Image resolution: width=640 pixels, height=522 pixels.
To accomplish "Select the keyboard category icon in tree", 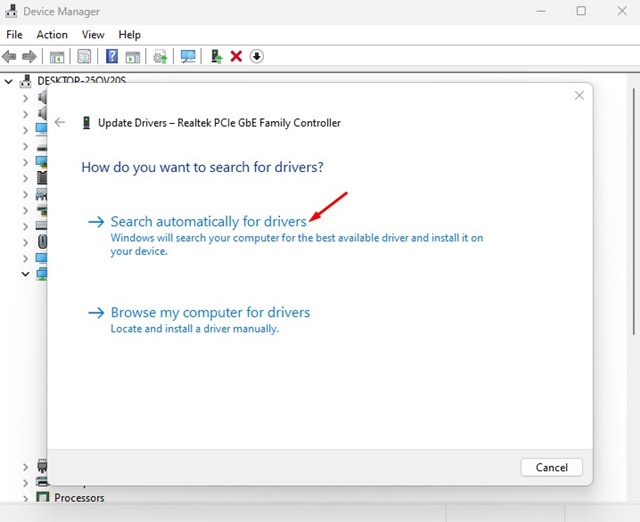I will 42,226.
